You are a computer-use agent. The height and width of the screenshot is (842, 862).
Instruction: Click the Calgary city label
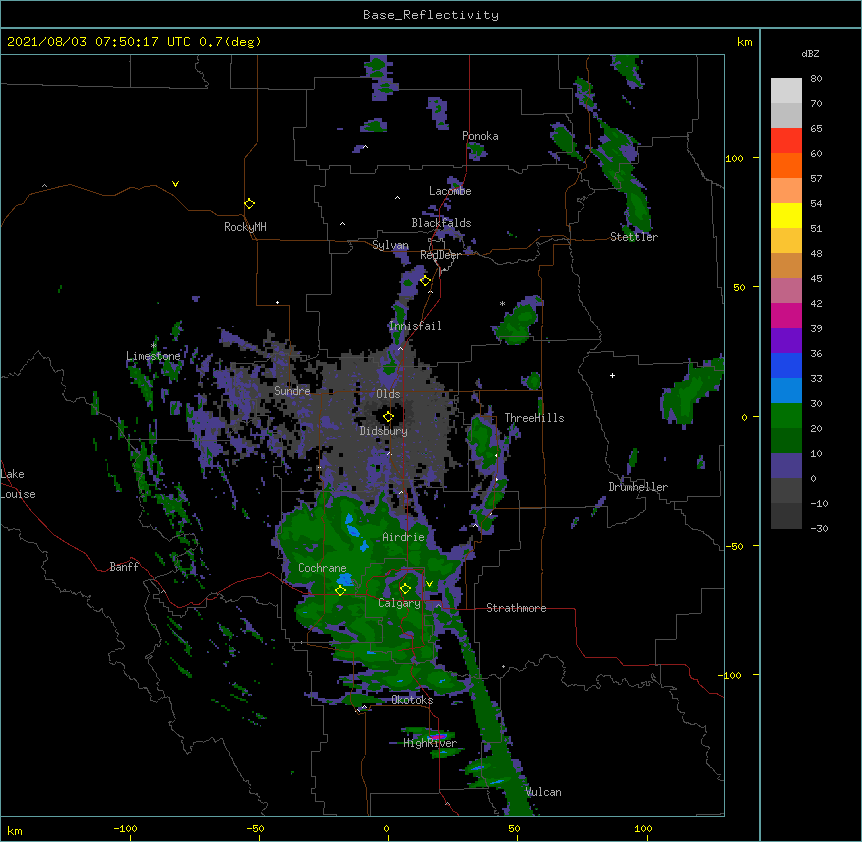tap(400, 603)
